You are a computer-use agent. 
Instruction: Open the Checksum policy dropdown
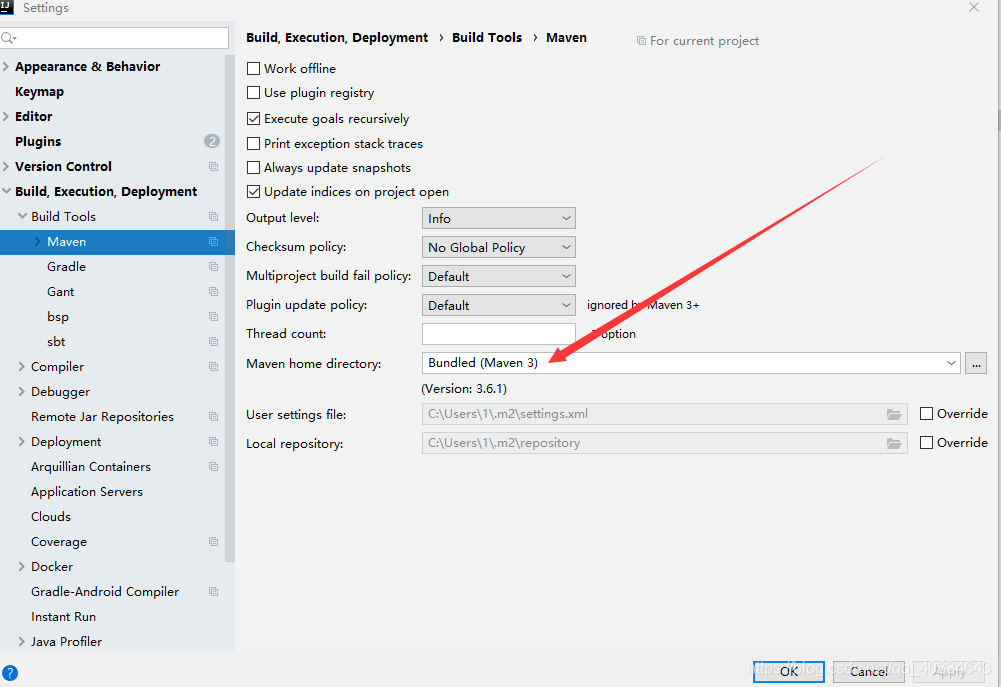pyautogui.click(x=499, y=247)
